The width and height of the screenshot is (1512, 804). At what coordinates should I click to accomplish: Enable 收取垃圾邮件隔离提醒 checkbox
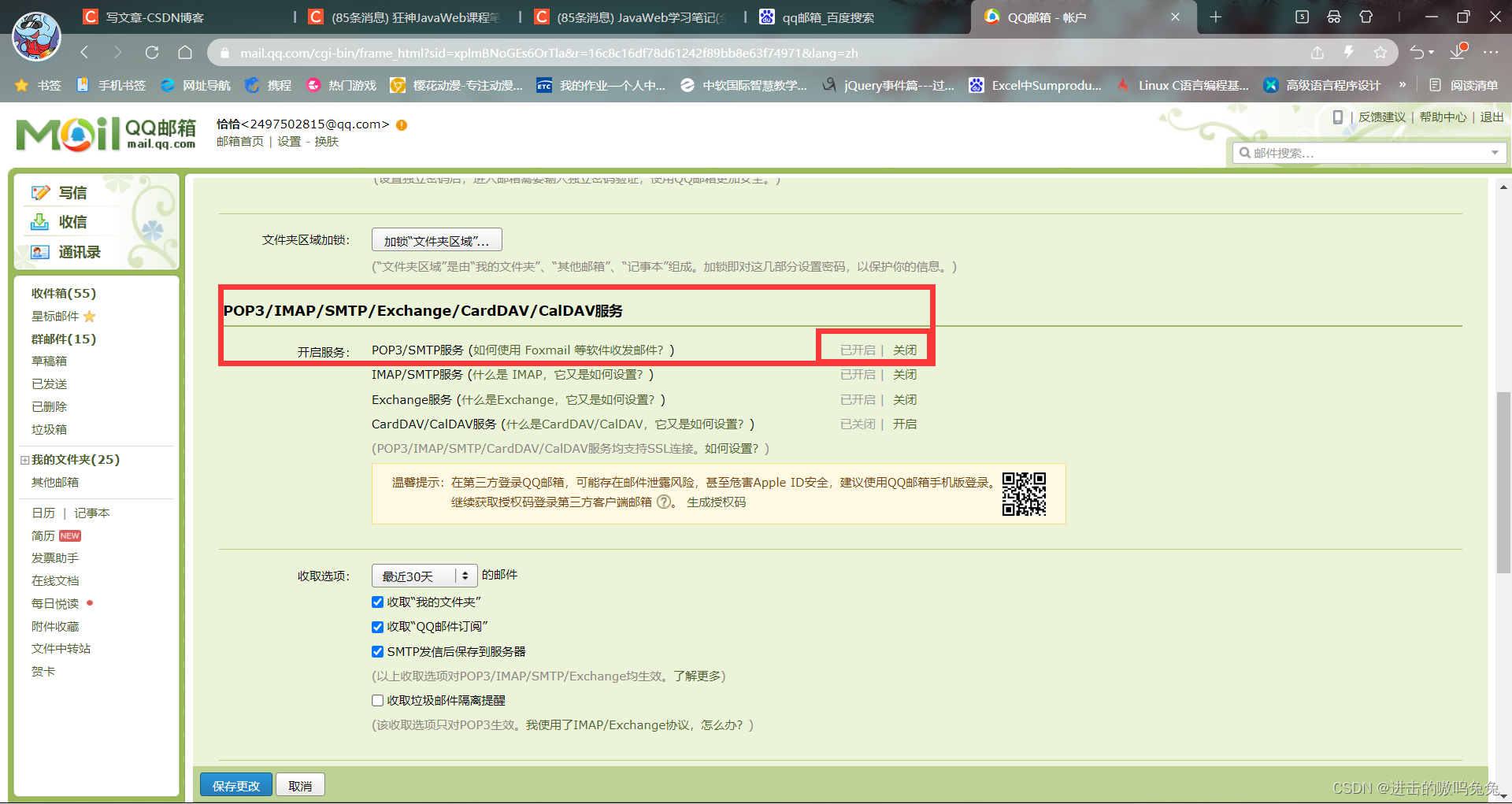[377, 700]
